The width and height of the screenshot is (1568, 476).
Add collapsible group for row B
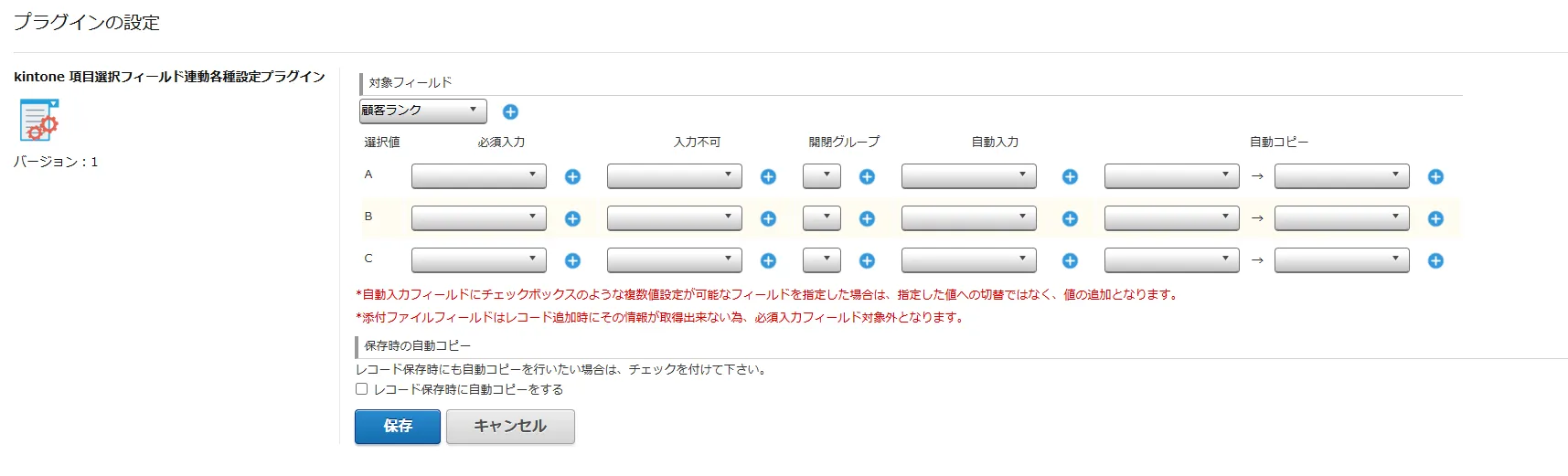tap(867, 218)
